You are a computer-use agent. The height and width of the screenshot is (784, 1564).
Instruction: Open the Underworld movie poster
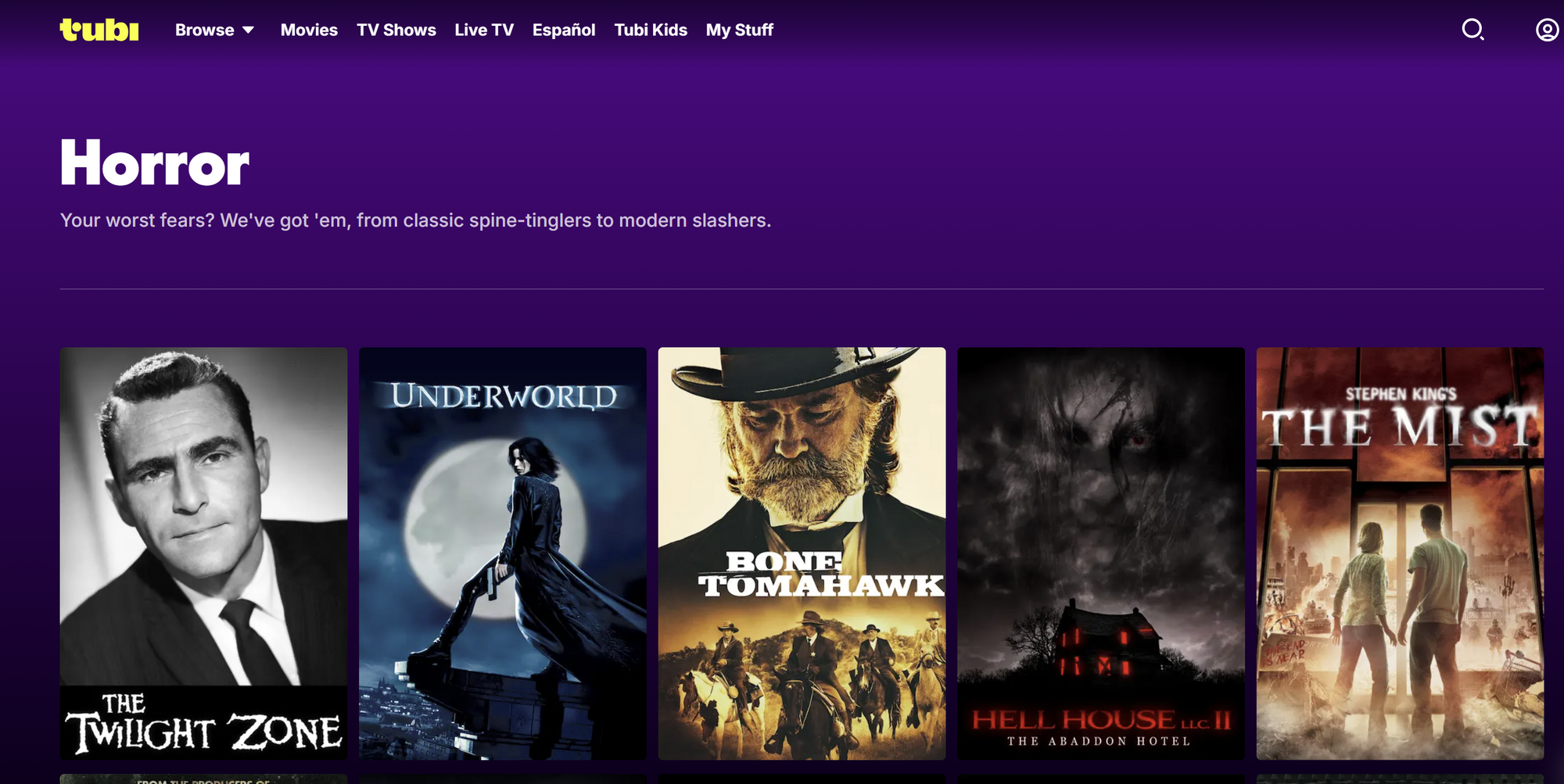[502, 553]
